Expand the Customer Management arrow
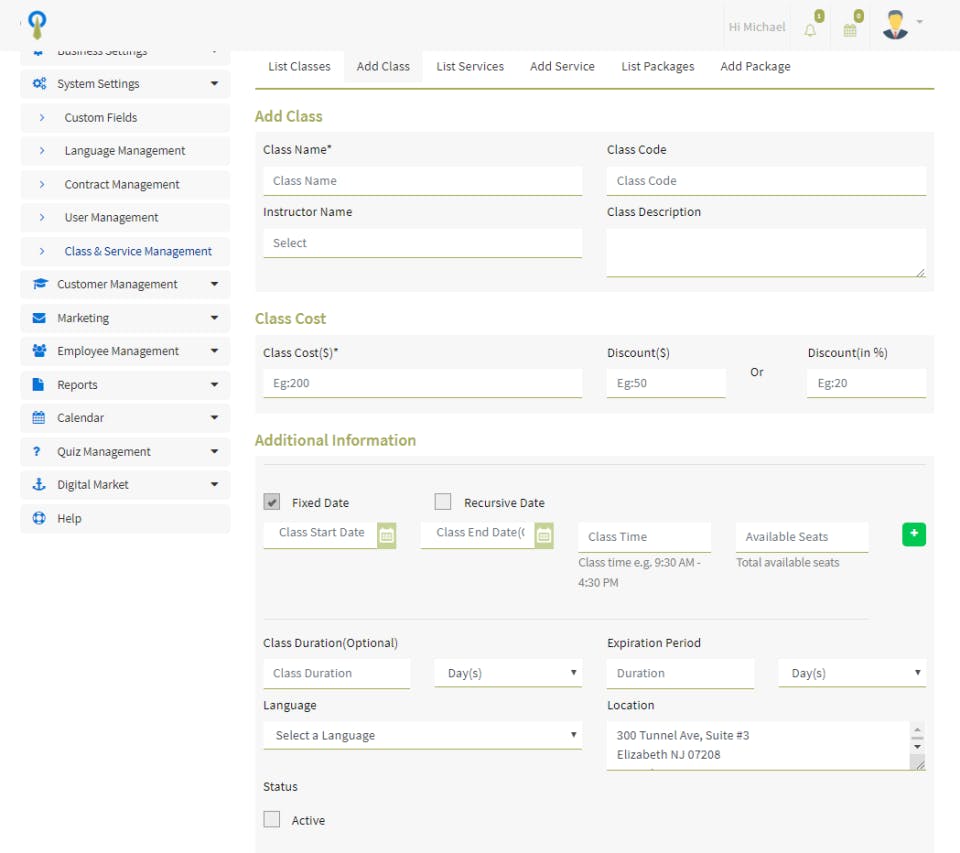The width and height of the screenshot is (960, 853). (214, 284)
